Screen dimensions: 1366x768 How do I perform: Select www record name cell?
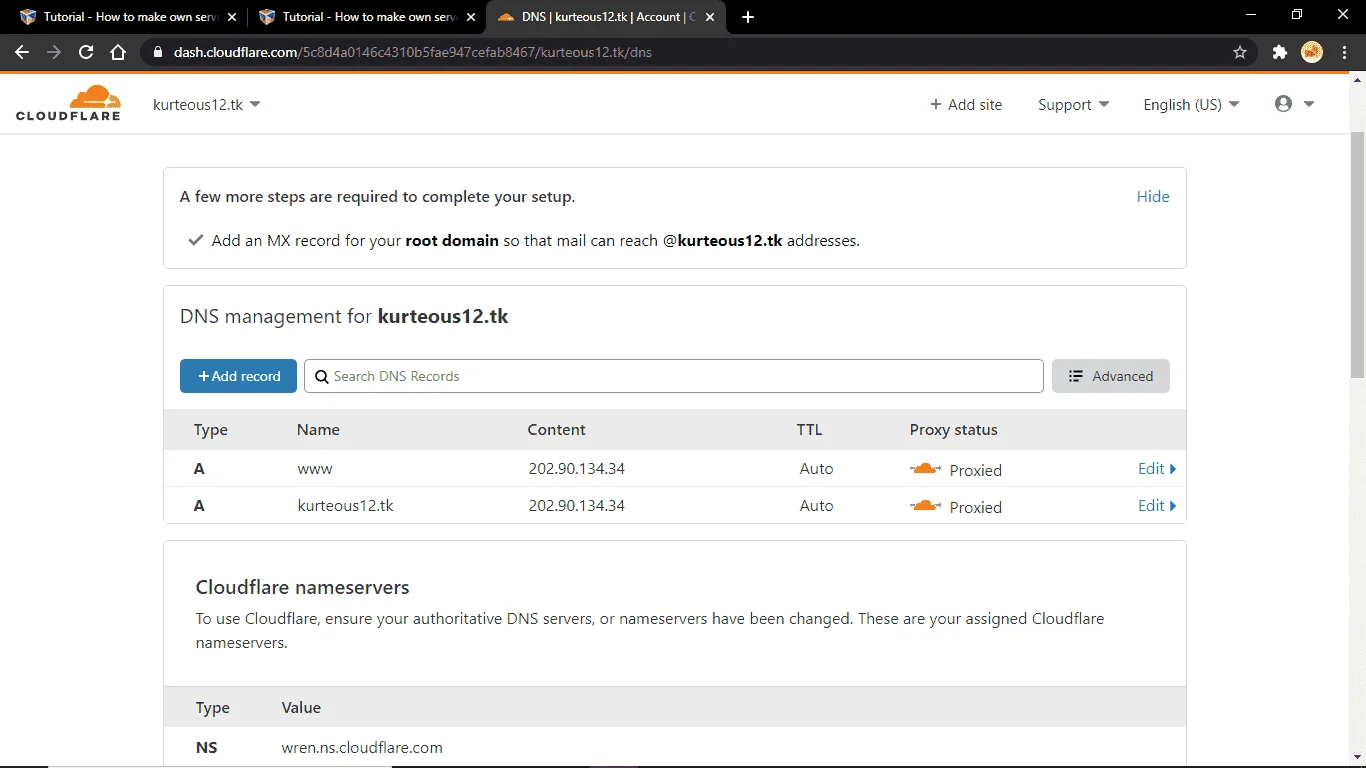[x=315, y=468]
